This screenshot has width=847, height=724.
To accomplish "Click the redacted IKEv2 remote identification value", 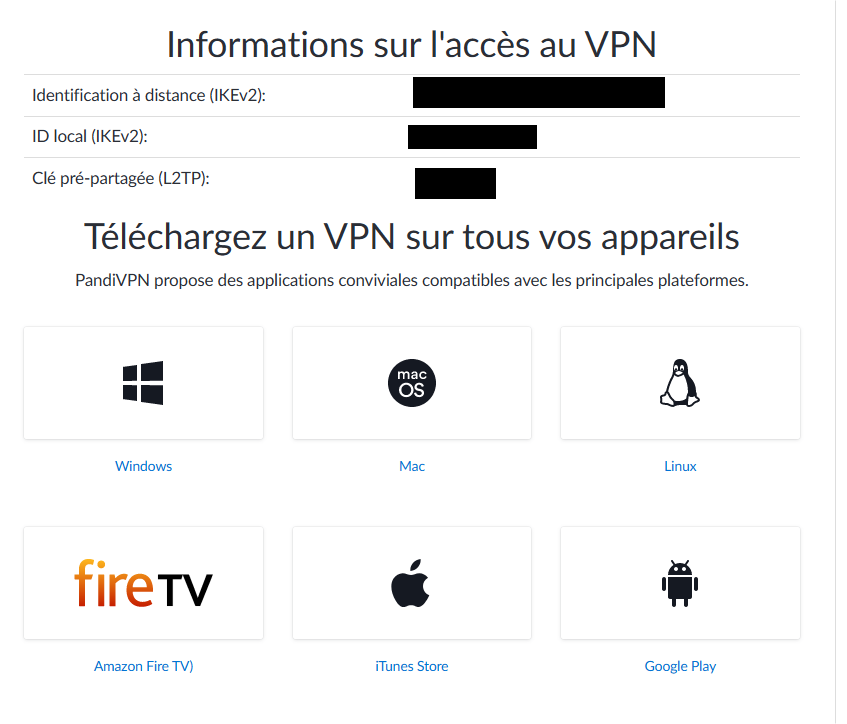I will [538, 92].
